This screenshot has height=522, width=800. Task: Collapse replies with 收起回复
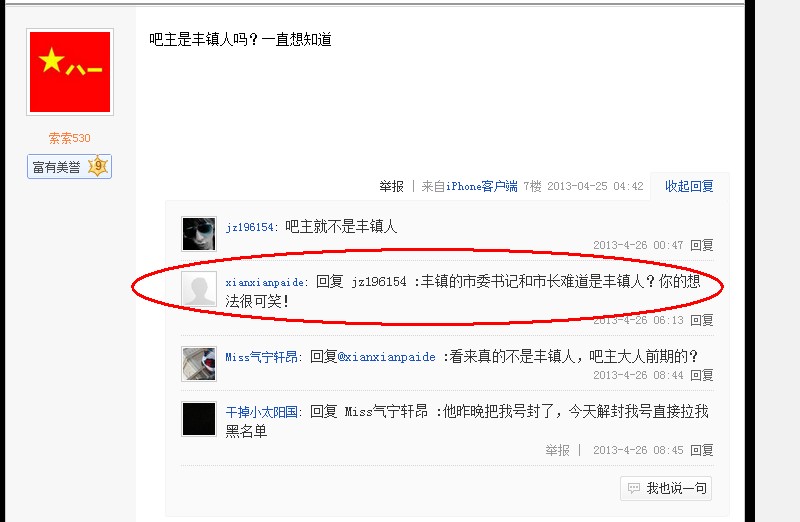point(689,186)
